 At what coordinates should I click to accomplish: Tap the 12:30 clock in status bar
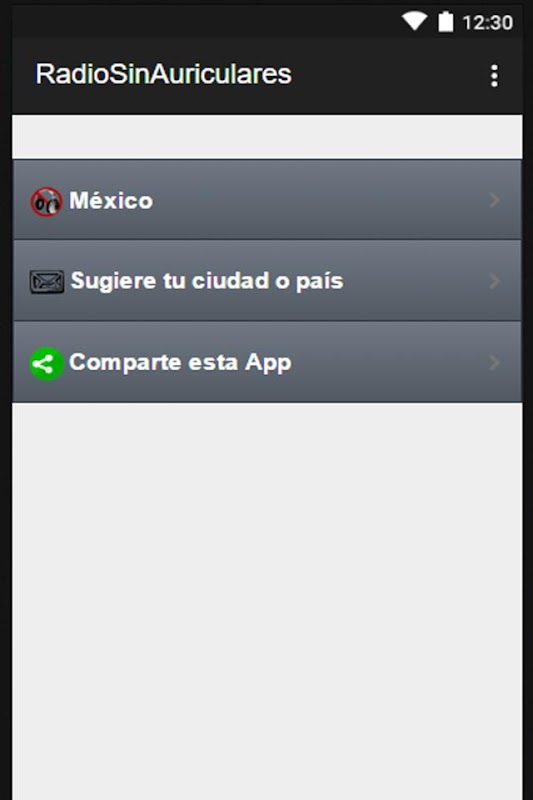[487, 22]
